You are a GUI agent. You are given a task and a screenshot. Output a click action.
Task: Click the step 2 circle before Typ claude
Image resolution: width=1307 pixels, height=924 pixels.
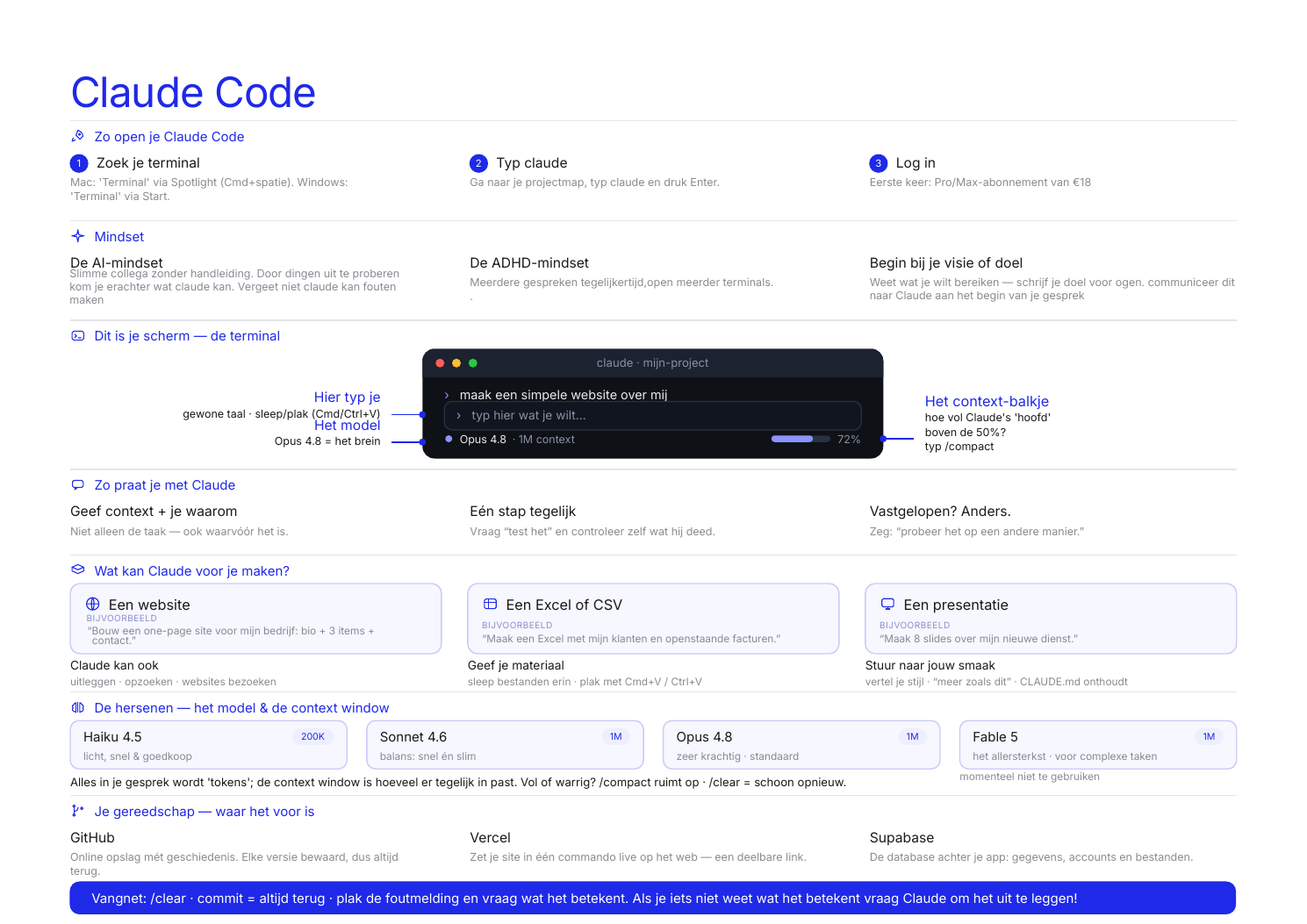pos(478,163)
